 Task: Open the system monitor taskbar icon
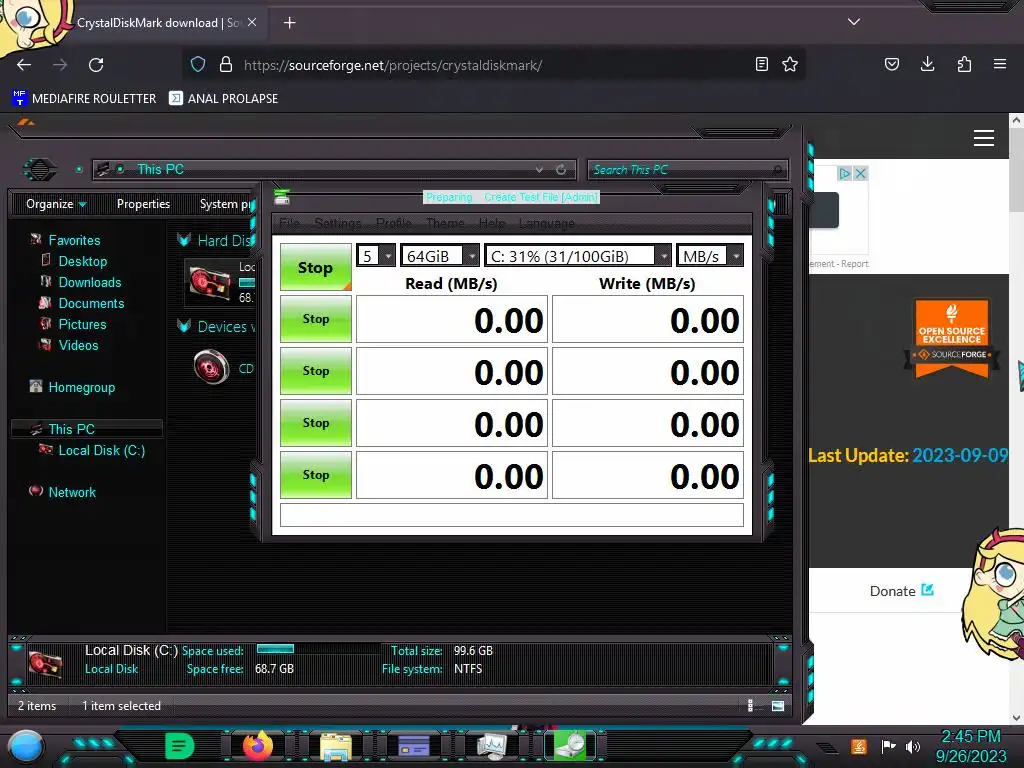[492, 746]
